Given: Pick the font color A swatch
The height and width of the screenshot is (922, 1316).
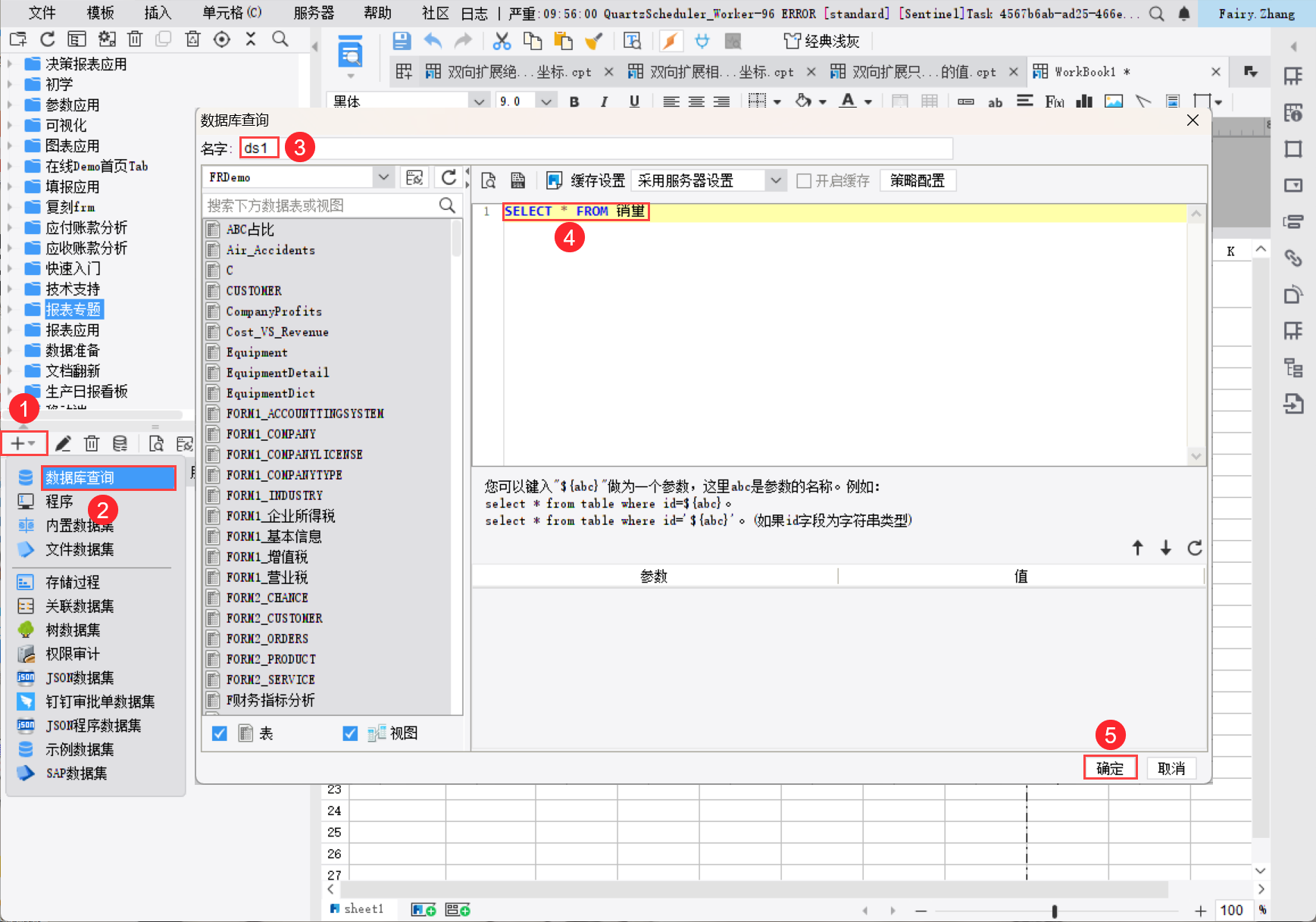Looking at the screenshot, I should click(x=848, y=102).
